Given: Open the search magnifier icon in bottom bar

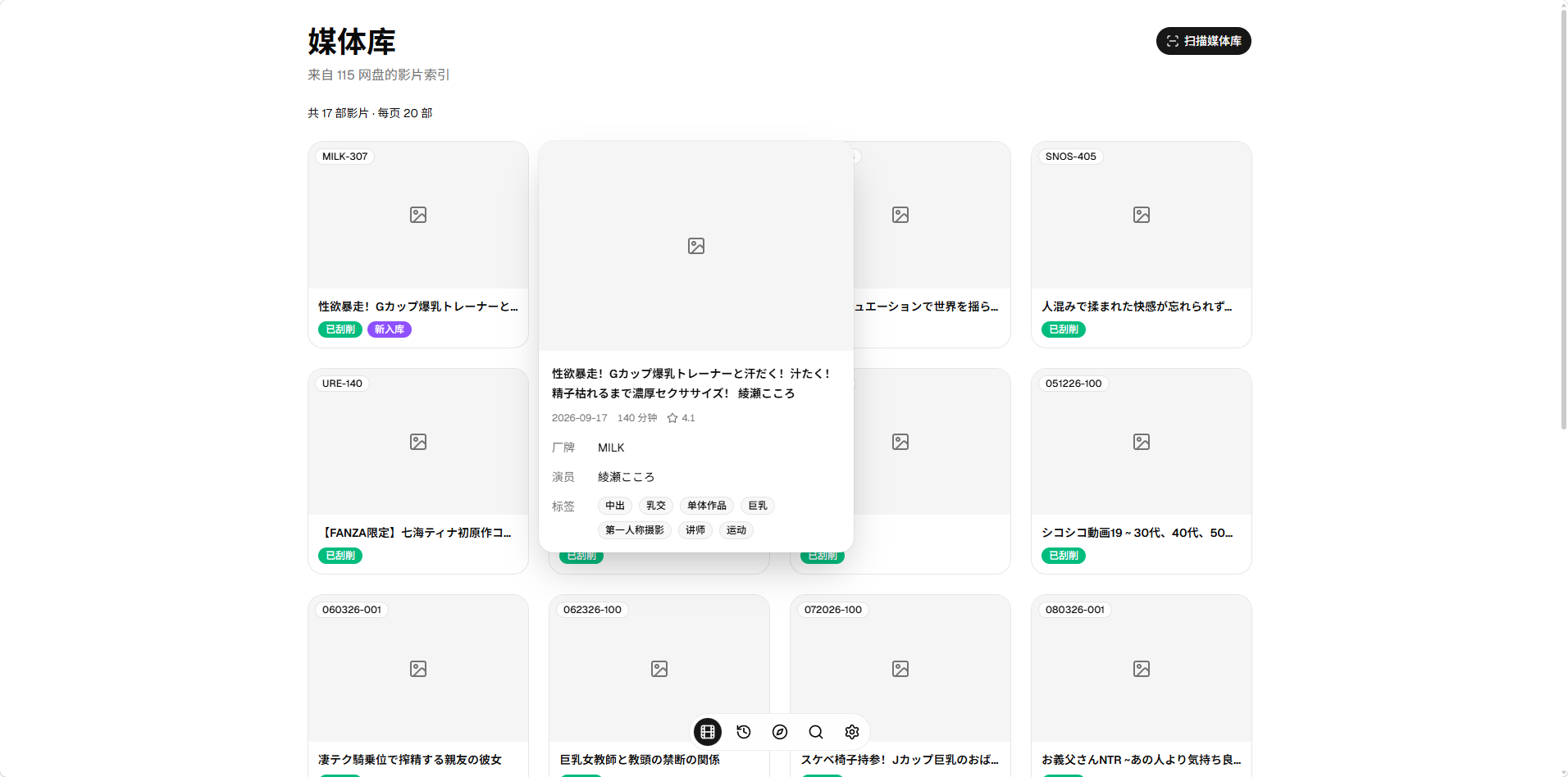Looking at the screenshot, I should tap(816, 732).
